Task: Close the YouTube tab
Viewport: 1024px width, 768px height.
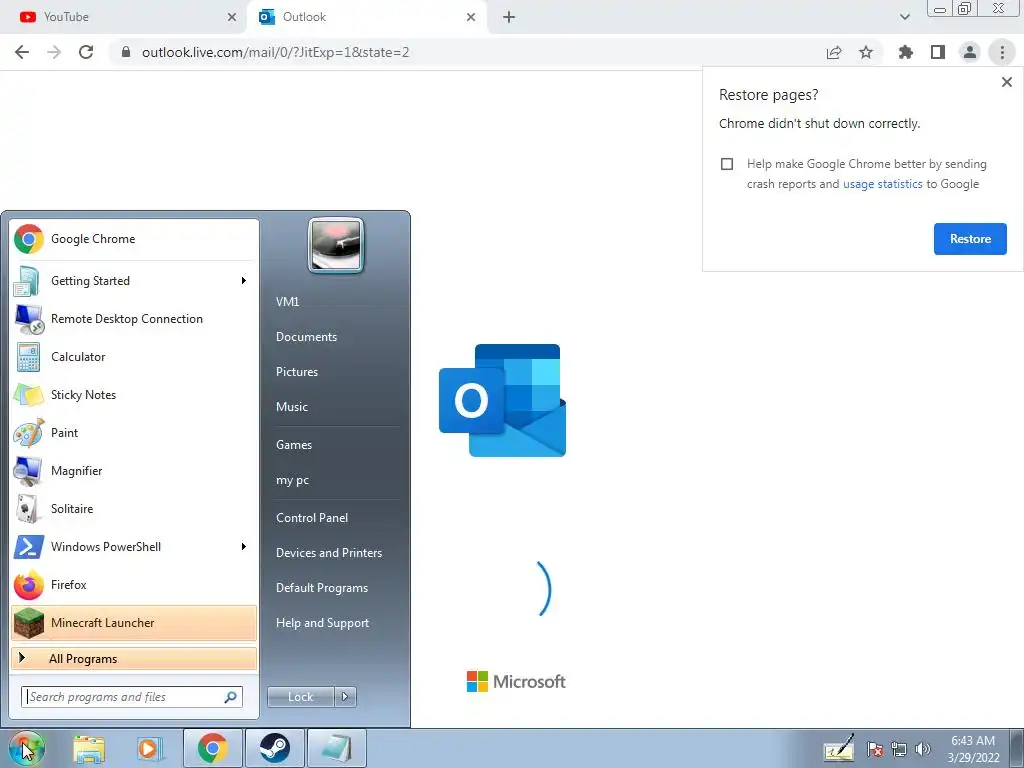Action: [232, 17]
